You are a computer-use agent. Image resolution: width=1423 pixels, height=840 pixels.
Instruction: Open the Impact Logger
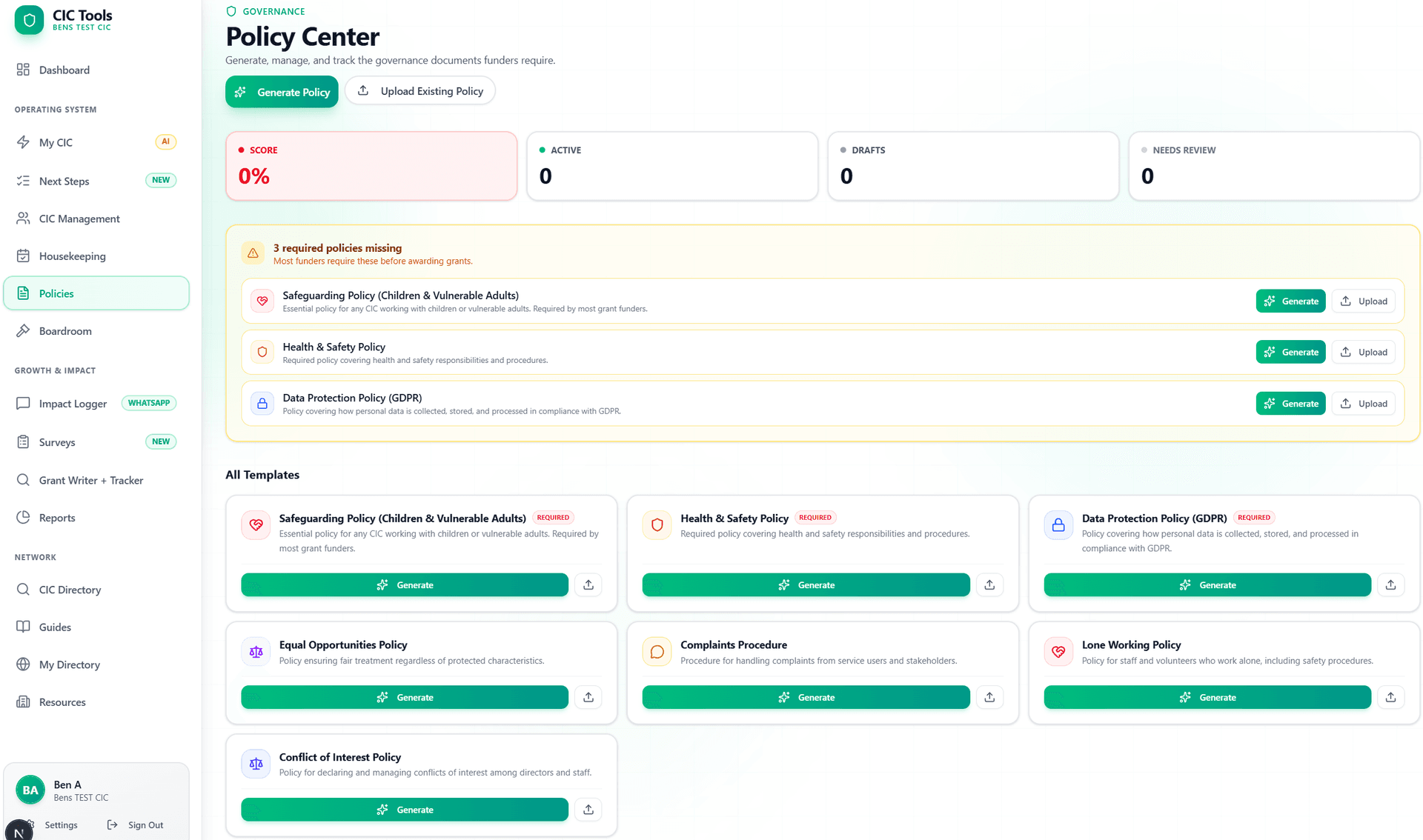click(71, 403)
